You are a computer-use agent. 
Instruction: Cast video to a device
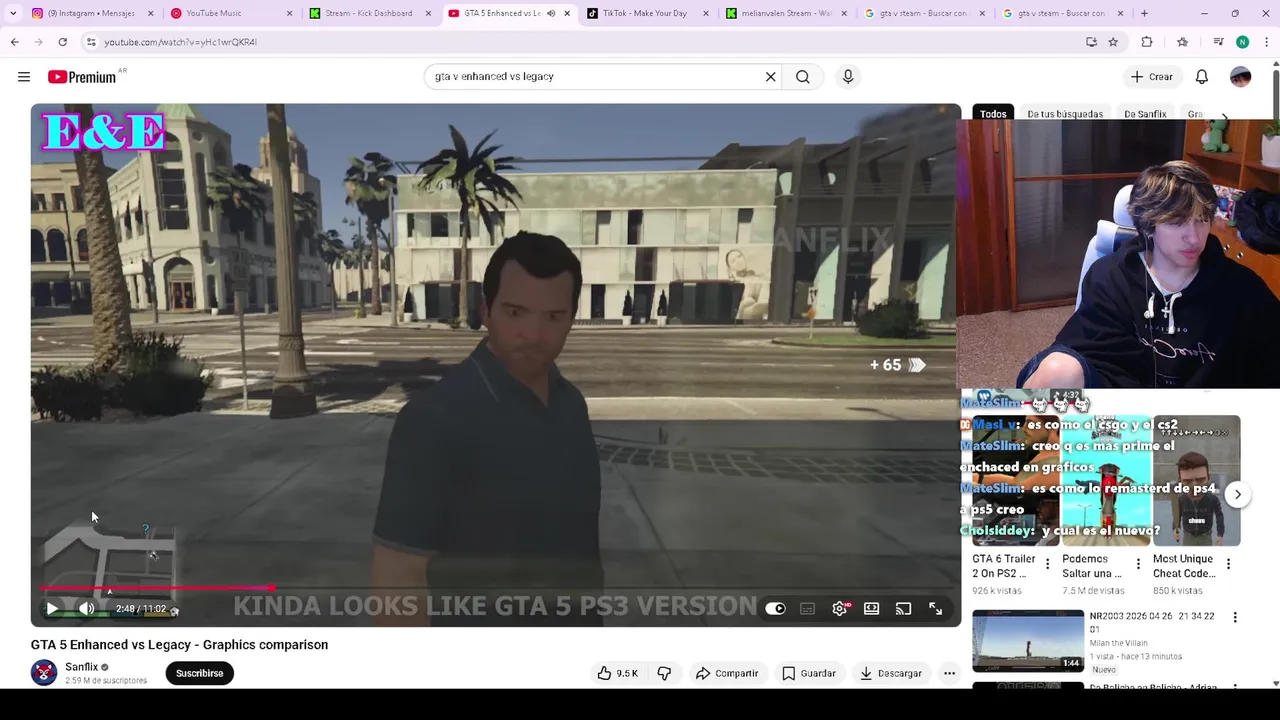tap(904, 608)
